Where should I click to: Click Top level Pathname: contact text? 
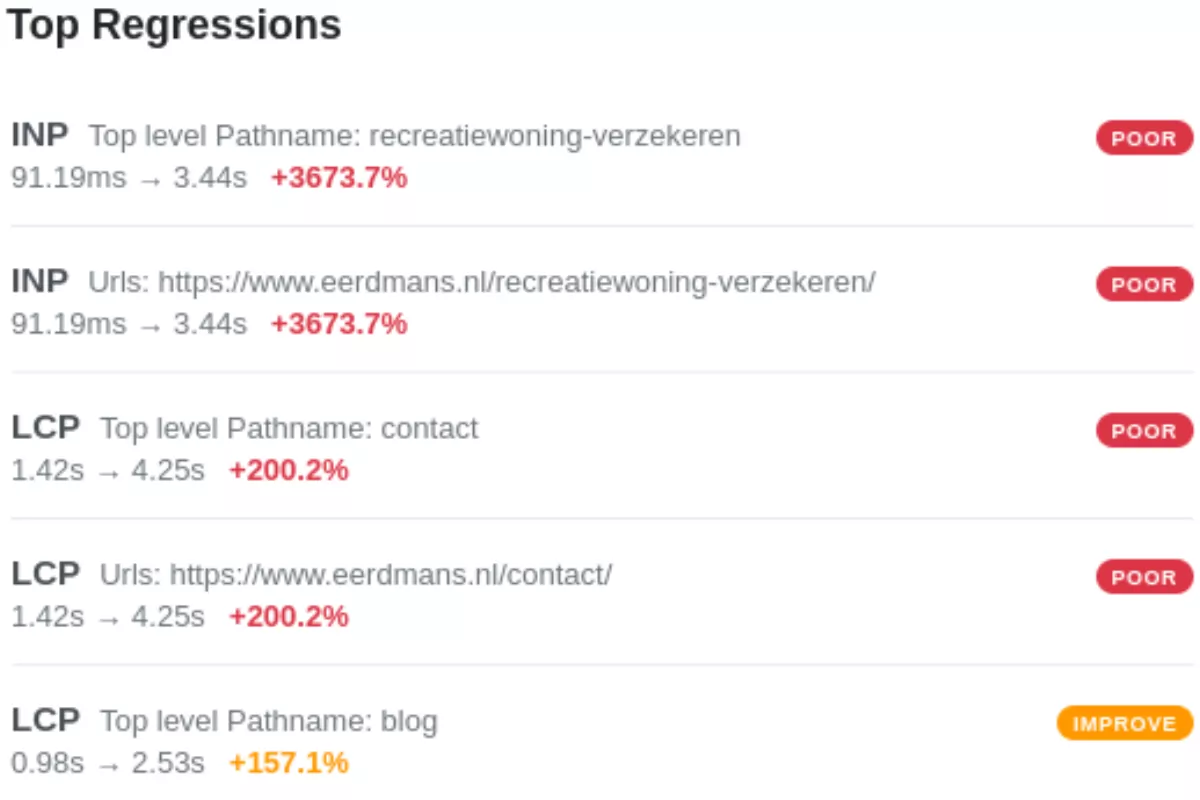[288, 428]
